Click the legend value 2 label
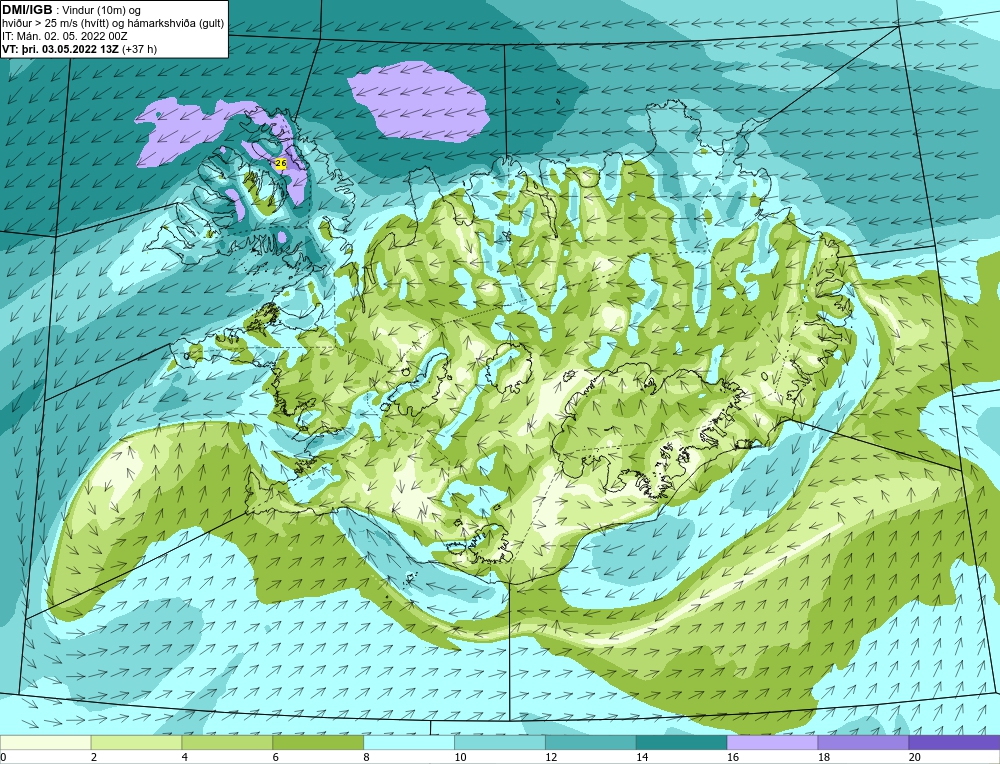The image size is (1000, 764). tap(94, 757)
